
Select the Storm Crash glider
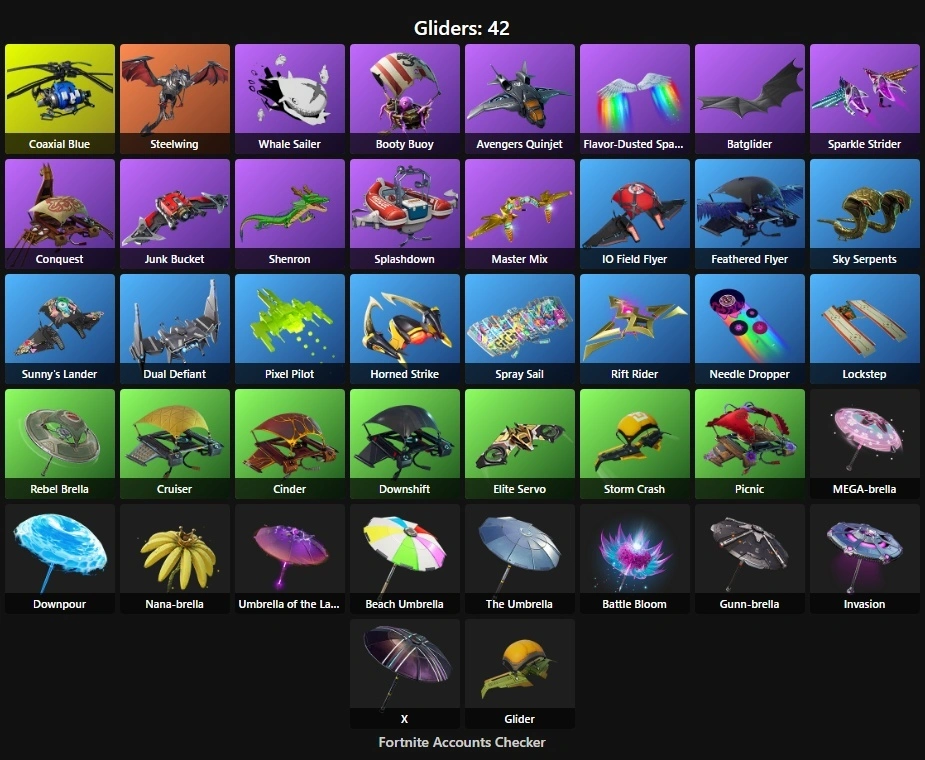point(635,444)
